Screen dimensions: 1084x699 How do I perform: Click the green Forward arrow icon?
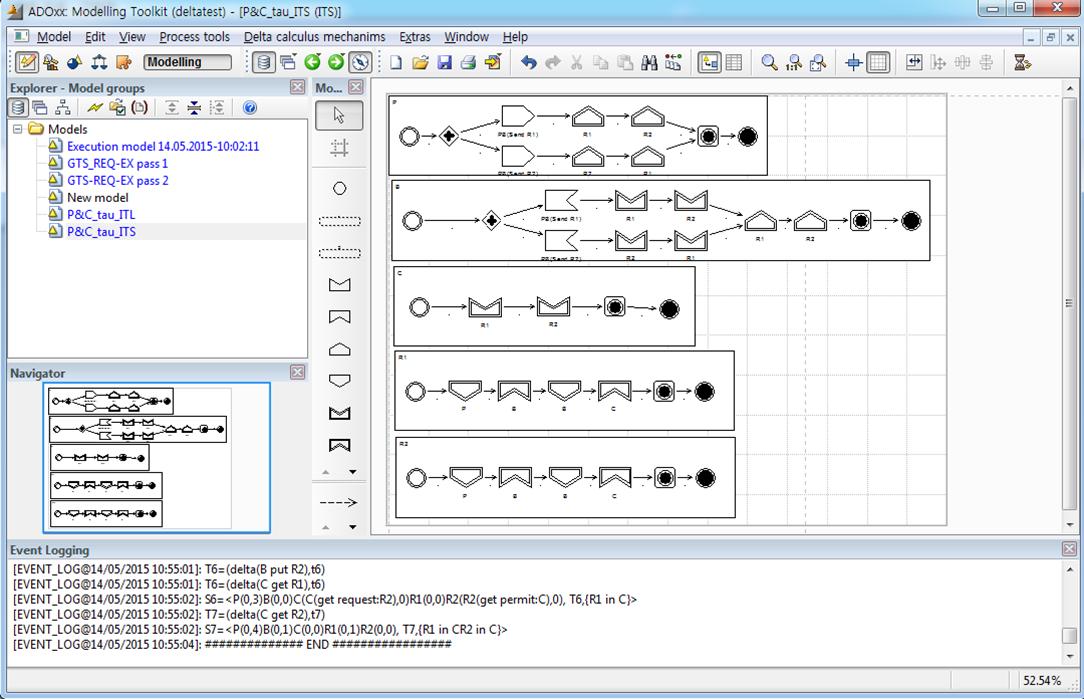336,62
